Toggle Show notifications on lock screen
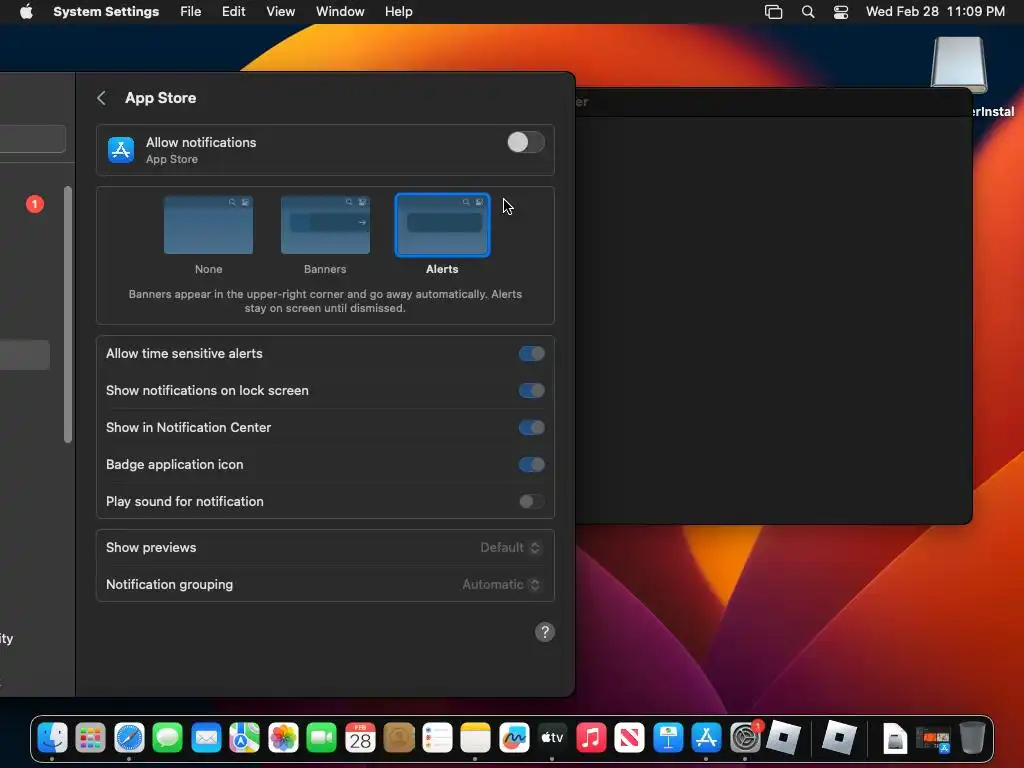This screenshot has width=1024, height=768. click(x=532, y=391)
